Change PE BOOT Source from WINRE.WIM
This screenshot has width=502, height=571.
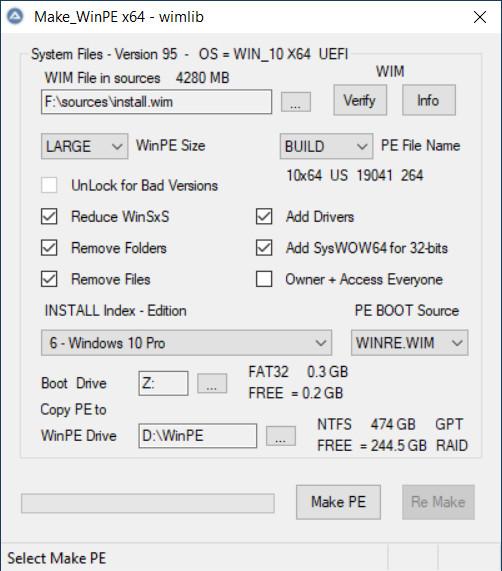coord(410,343)
